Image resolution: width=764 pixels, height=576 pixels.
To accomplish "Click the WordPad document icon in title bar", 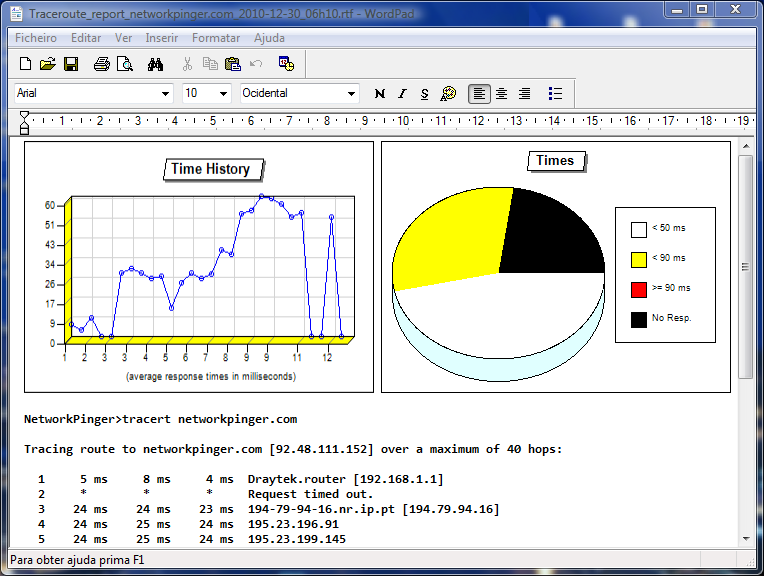I will [x=17, y=13].
